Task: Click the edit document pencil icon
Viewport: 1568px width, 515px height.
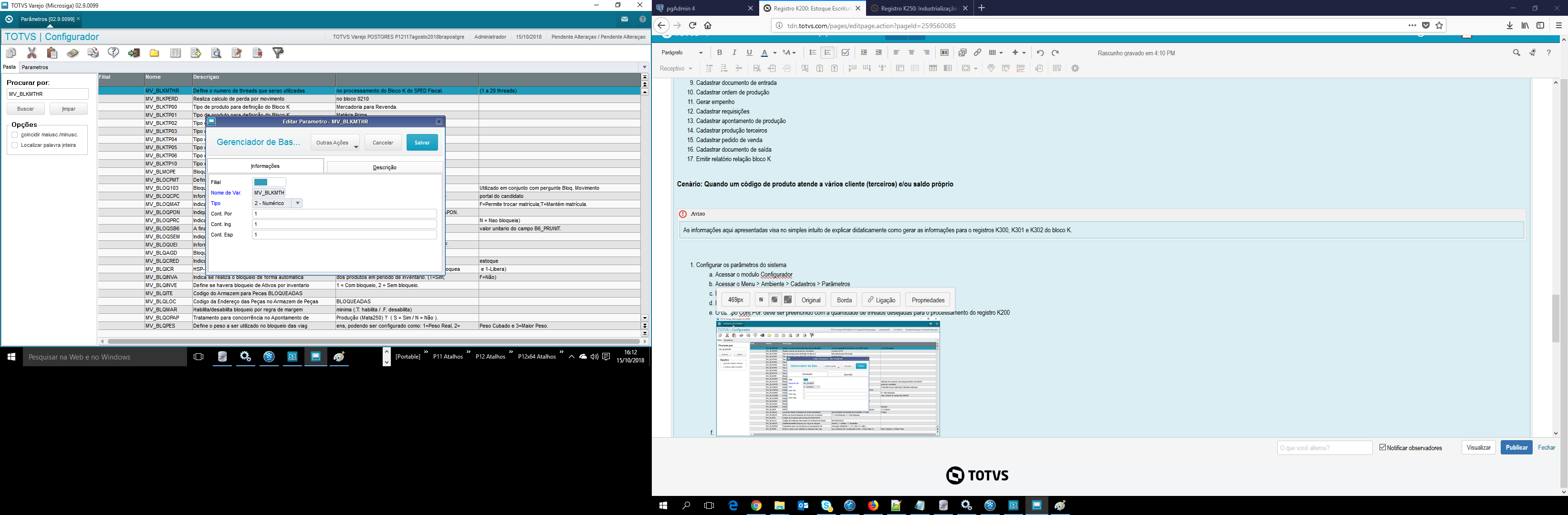Action: pyautogui.click(x=237, y=53)
